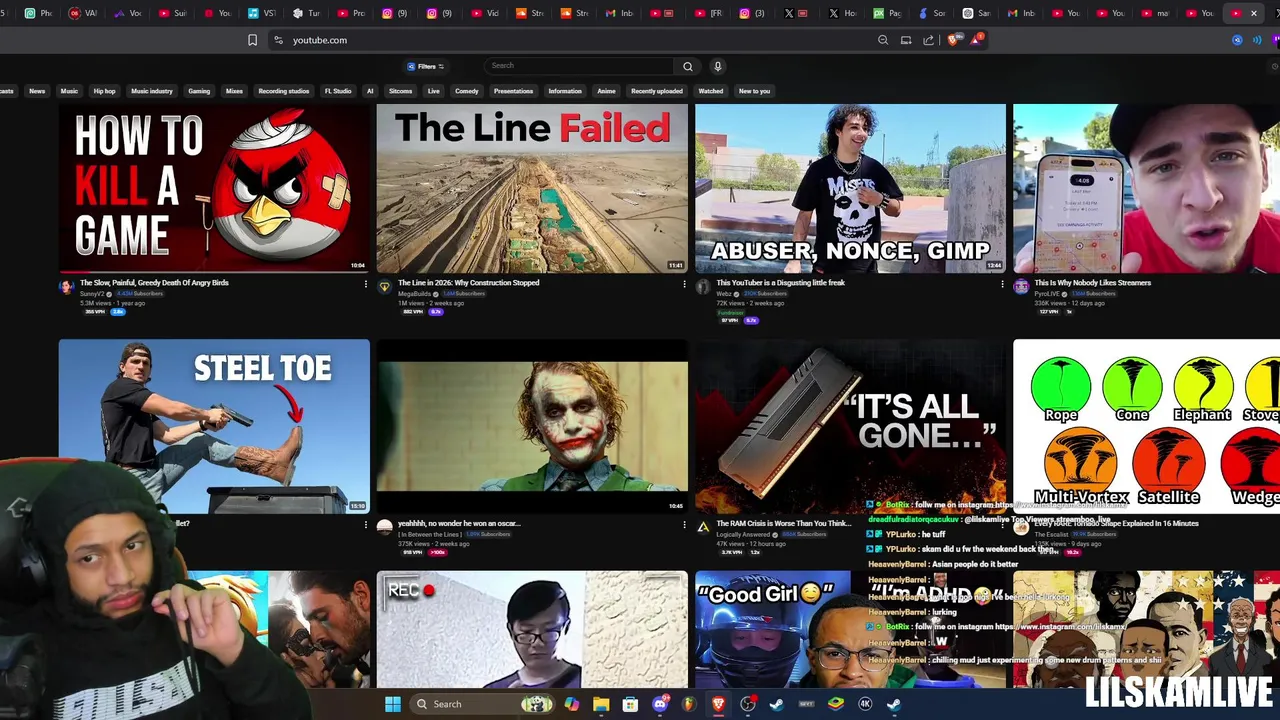This screenshot has height=720, width=1280.
Task: Open options menu for Disgusting little freak video
Action: 1002,285
